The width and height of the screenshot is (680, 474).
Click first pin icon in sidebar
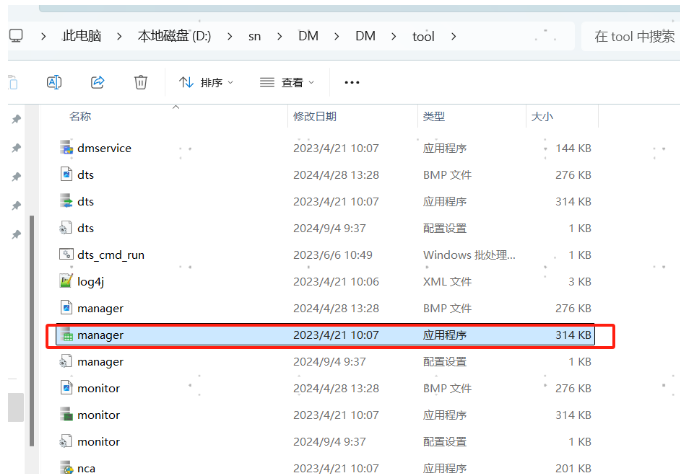pyautogui.click(x=16, y=119)
